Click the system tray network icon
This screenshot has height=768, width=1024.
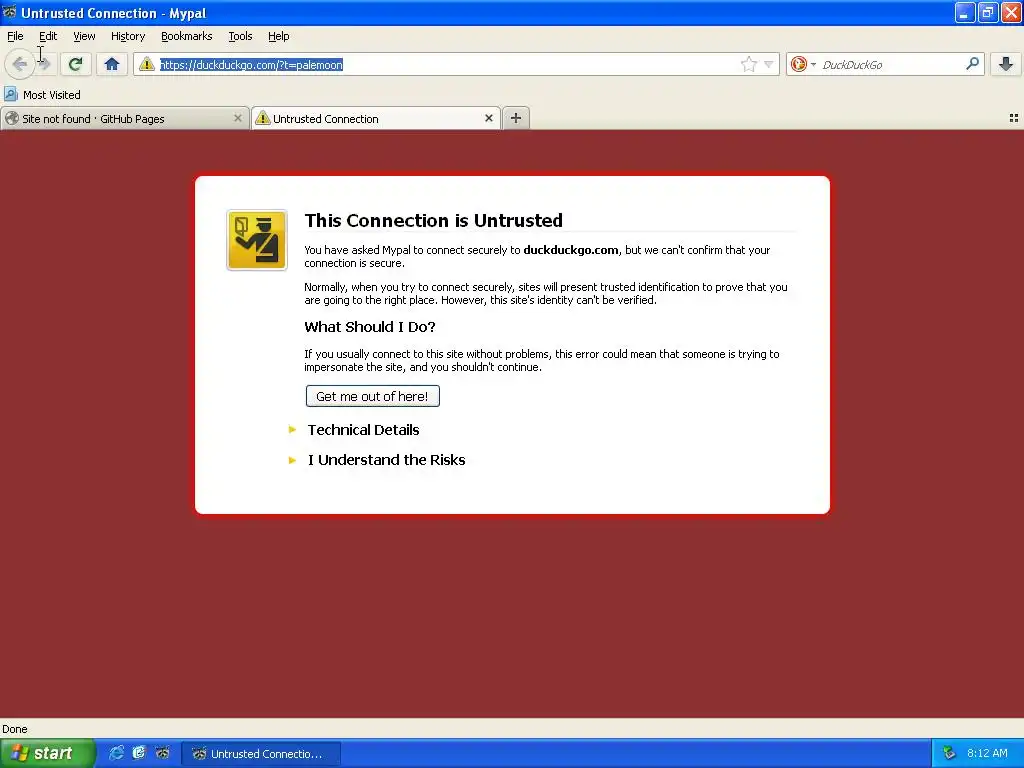[x=949, y=753]
